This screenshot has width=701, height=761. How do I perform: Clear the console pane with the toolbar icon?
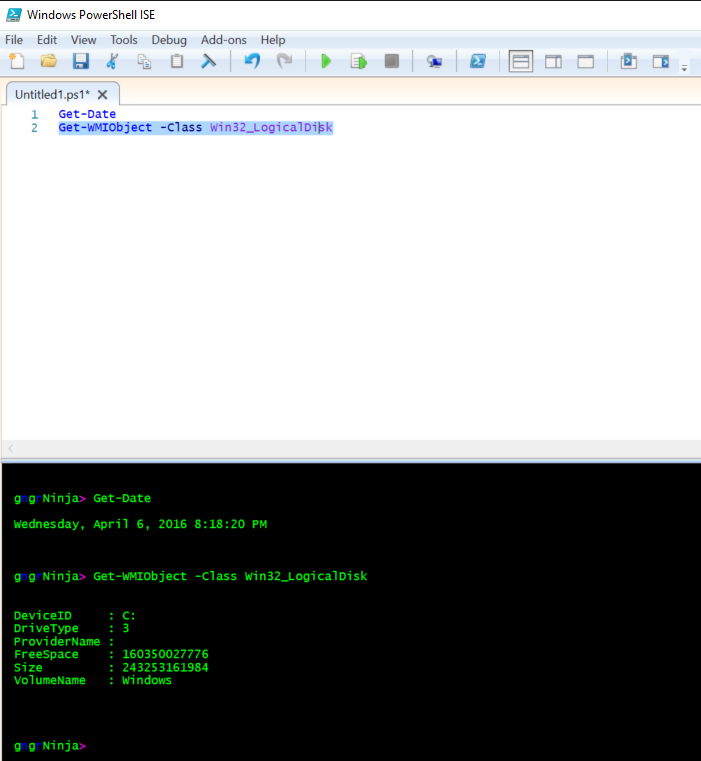(208, 62)
